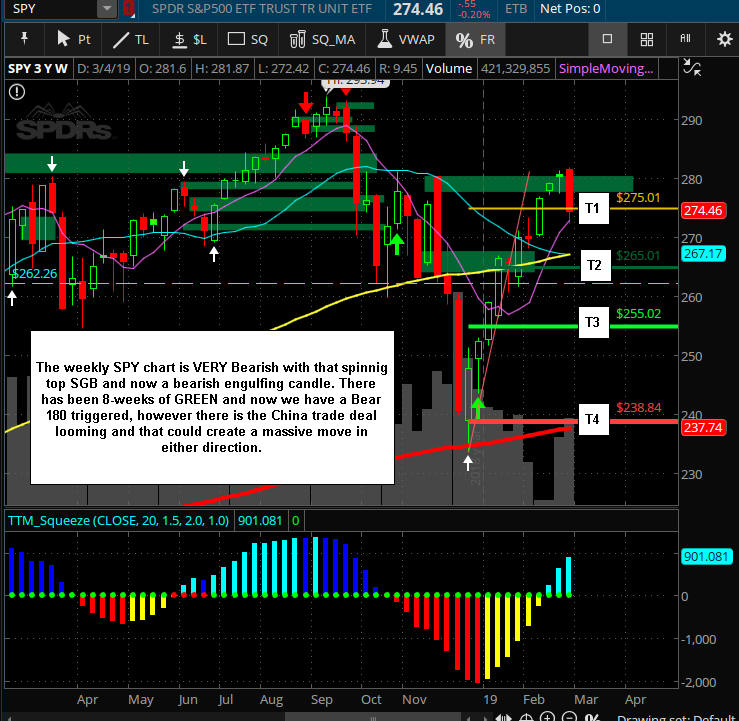Click the green 0 squeeze value
Viewport: 739px width, 721px height.
[x=296, y=521]
